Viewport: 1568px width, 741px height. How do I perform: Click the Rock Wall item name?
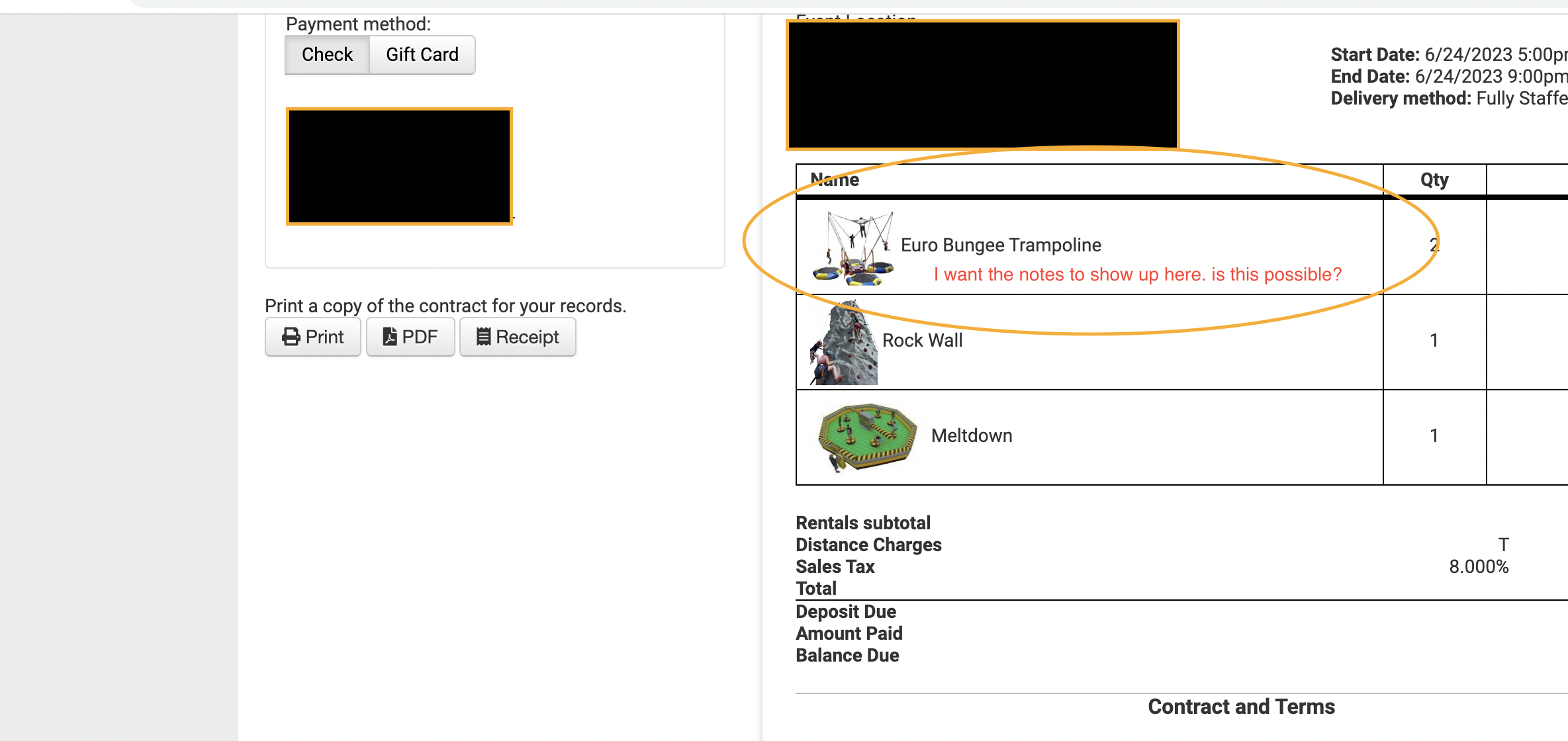[922, 340]
